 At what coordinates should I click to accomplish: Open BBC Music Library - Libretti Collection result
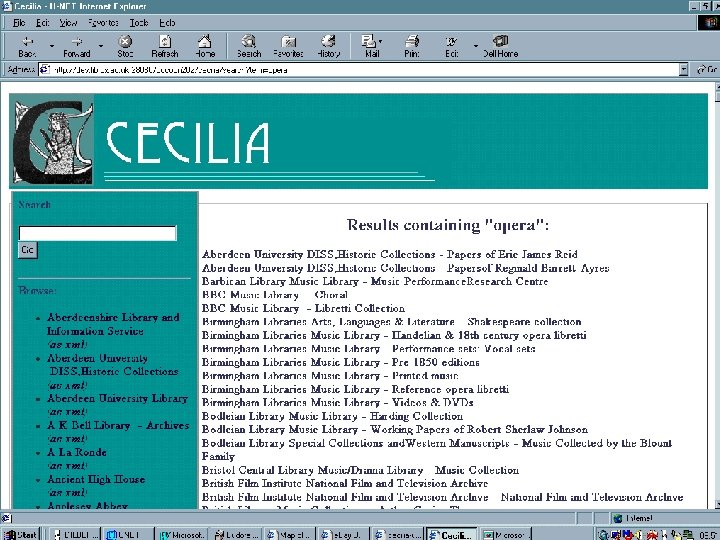pos(304,308)
